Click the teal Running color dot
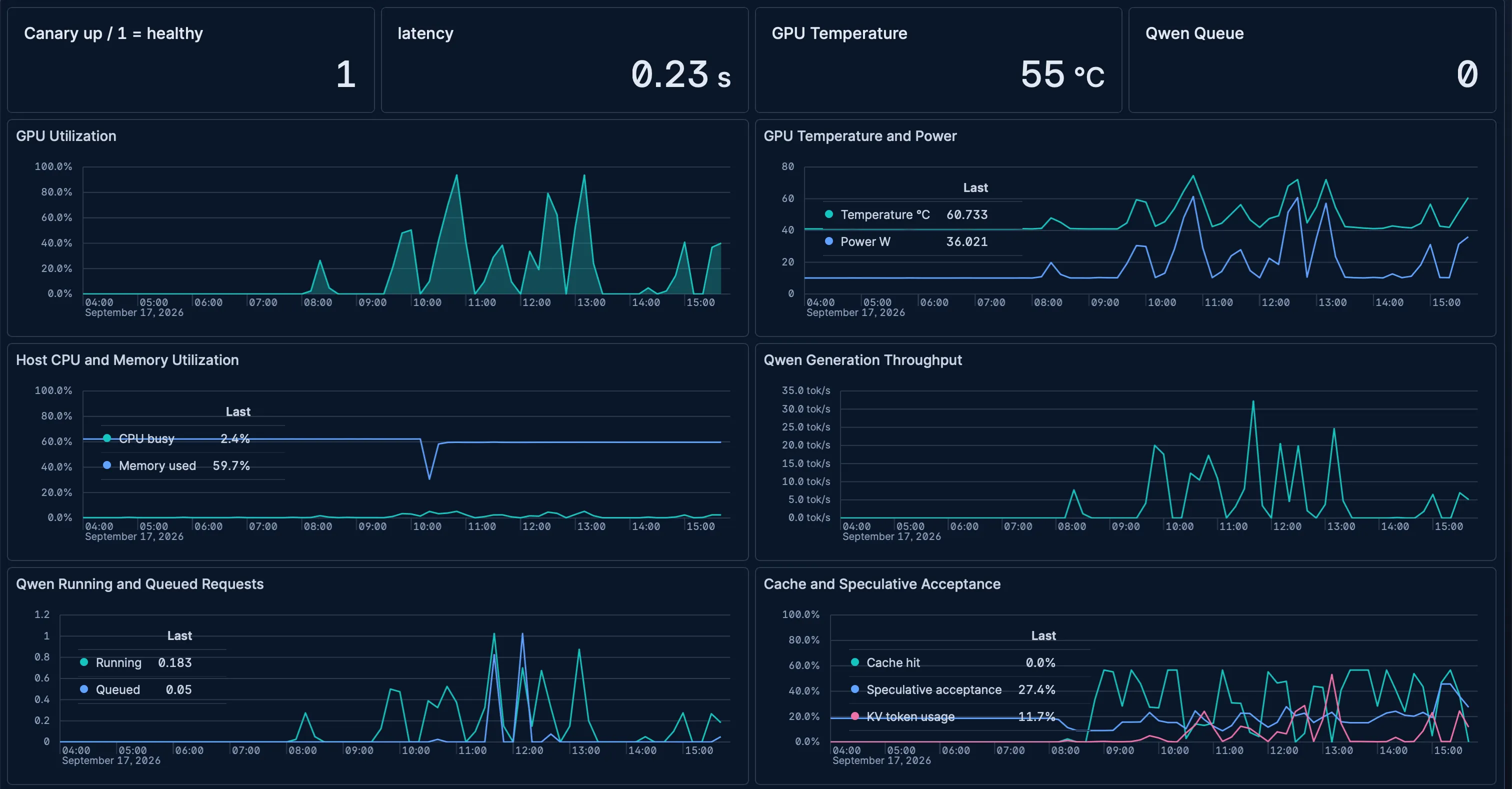The height and width of the screenshot is (789, 1512). coord(84,662)
